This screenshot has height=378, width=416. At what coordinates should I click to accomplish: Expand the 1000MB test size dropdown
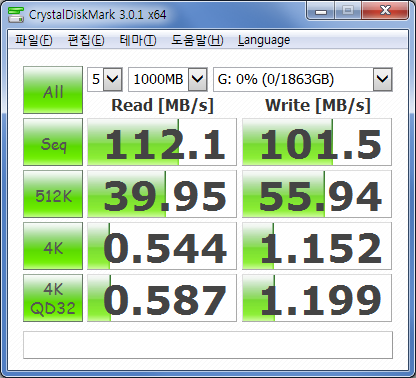(x=198, y=79)
